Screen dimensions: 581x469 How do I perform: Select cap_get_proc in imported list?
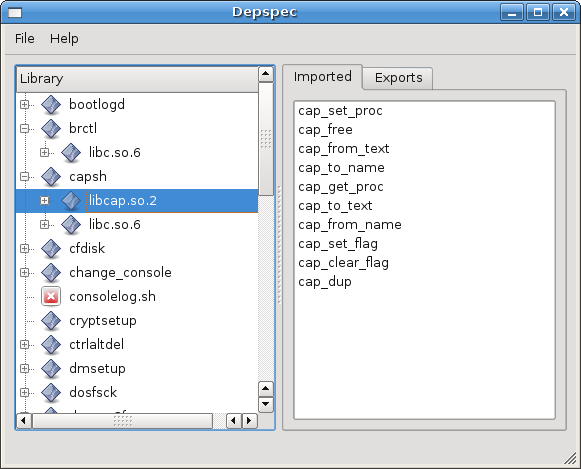[341, 187]
